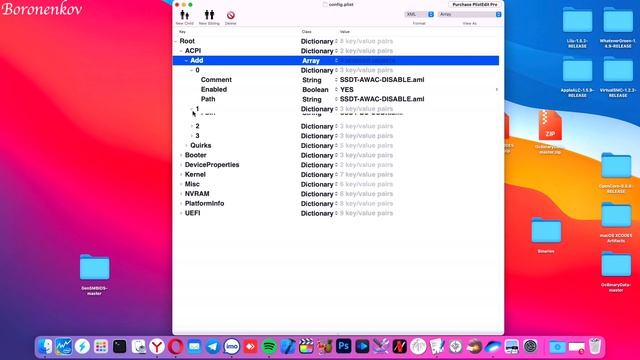This screenshot has width=640, height=360.
Task: Collapse the ACPI dictionary node
Action: coord(181,51)
